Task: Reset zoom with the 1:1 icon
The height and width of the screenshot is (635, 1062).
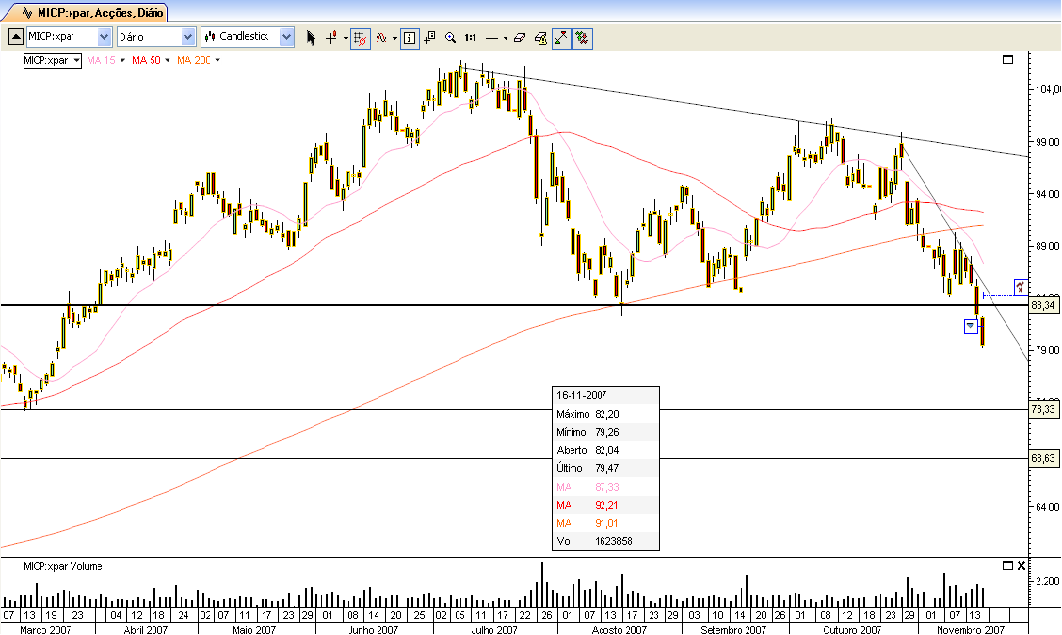Action: (470, 38)
